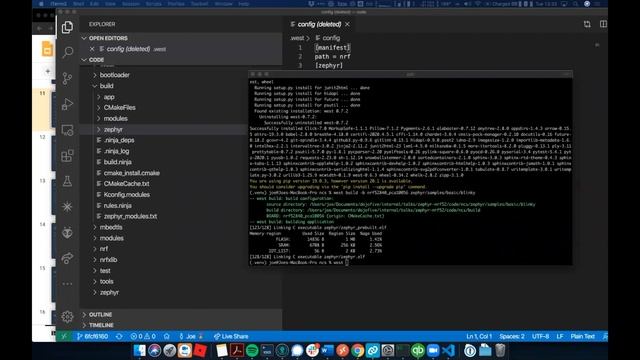The width and height of the screenshot is (640, 360).
Task: Click the remote window indicator in status bar
Action: pos(64,336)
